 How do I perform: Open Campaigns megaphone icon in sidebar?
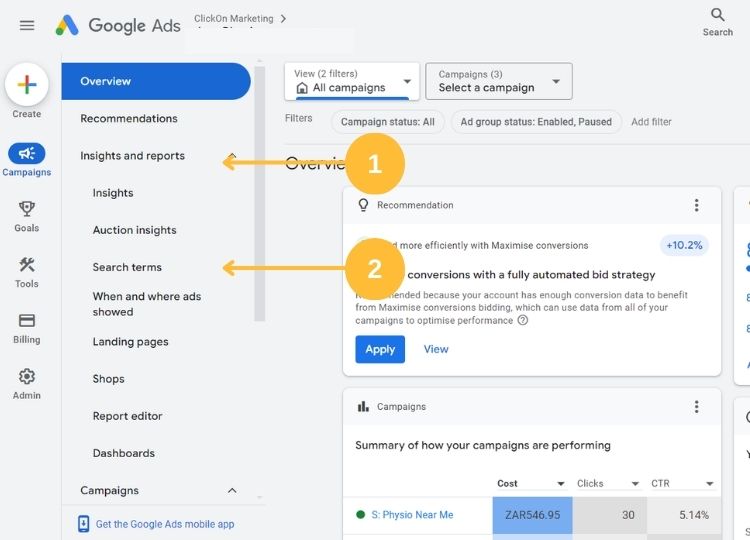point(27,154)
